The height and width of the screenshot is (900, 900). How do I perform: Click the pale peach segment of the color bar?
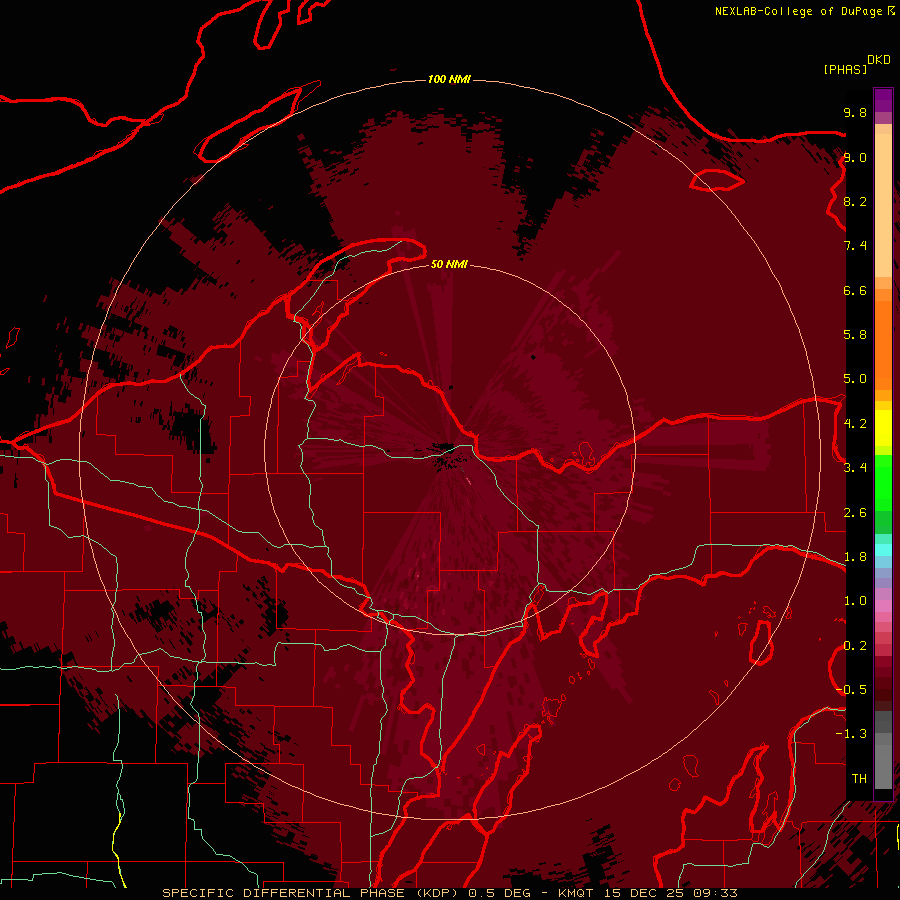click(883, 205)
